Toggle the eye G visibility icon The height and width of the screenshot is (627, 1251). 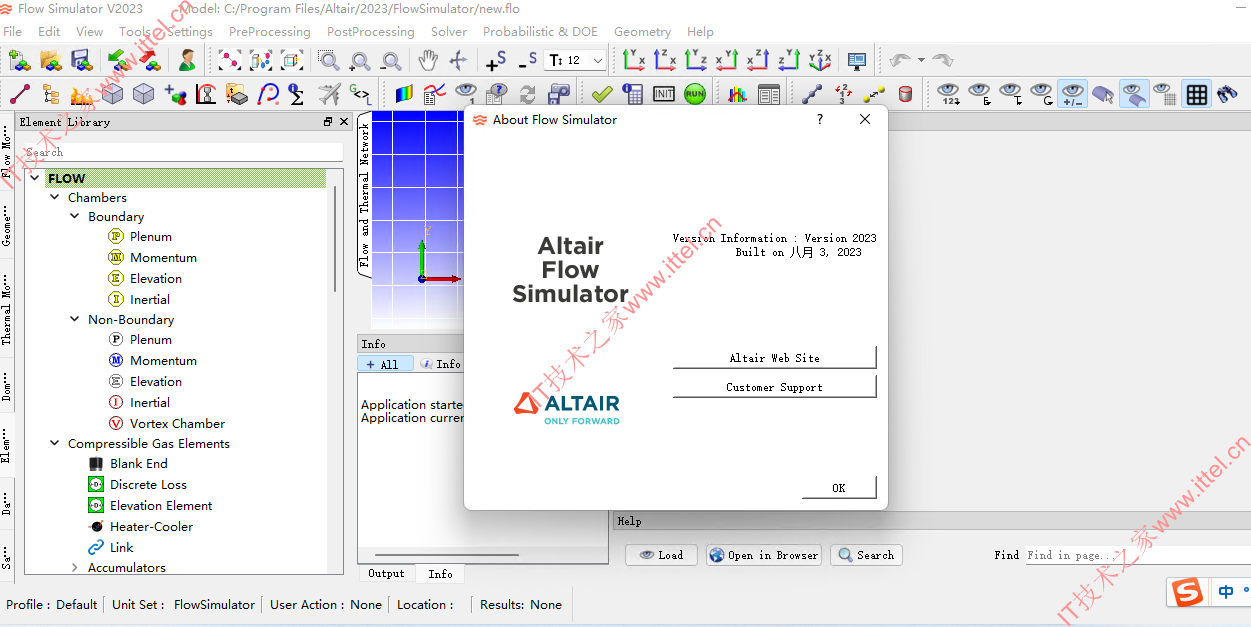click(x=1042, y=94)
